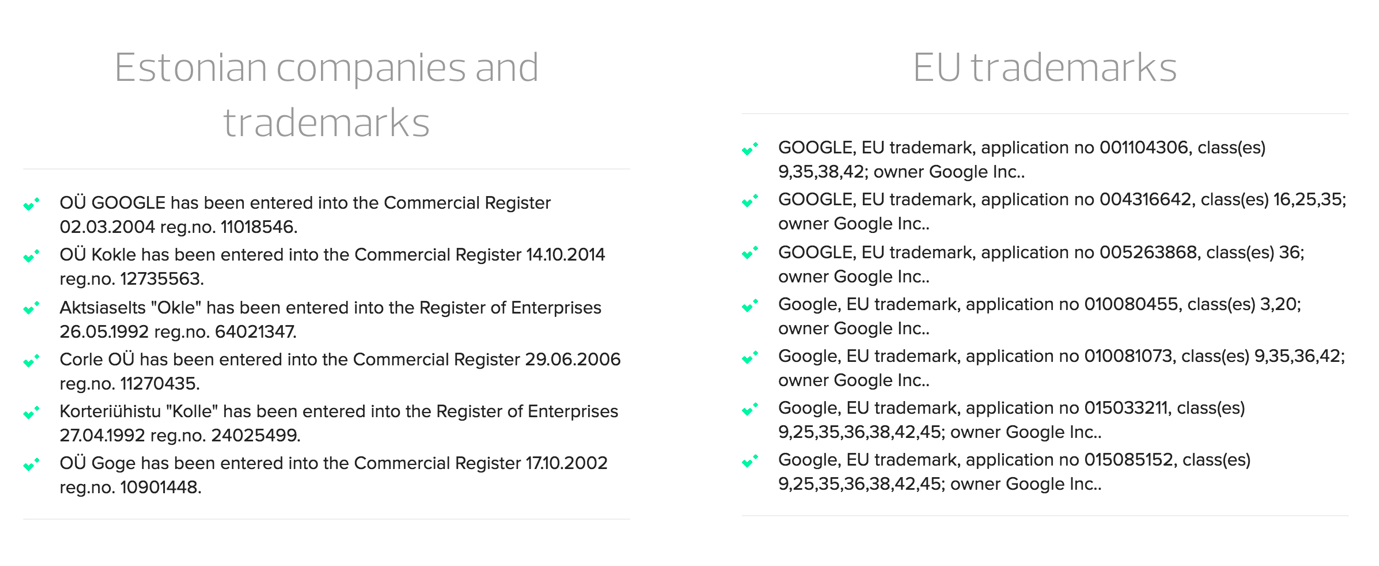The image size is (1379, 566).
Task: Click the check icon next to OÜ Goge
Action: (x=32, y=464)
